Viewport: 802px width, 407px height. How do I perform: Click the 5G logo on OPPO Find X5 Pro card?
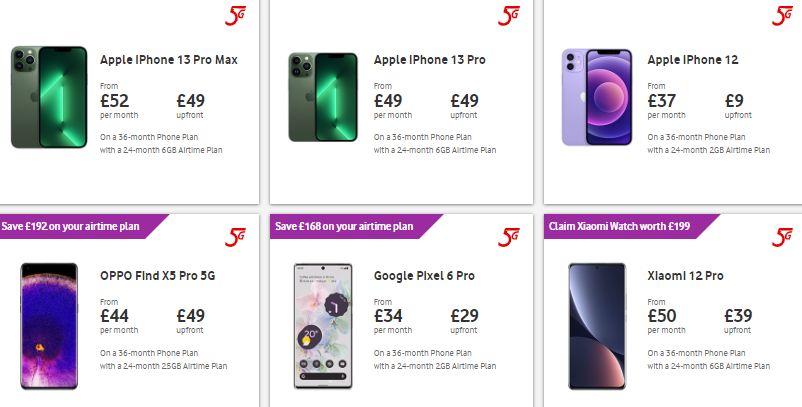point(236,236)
